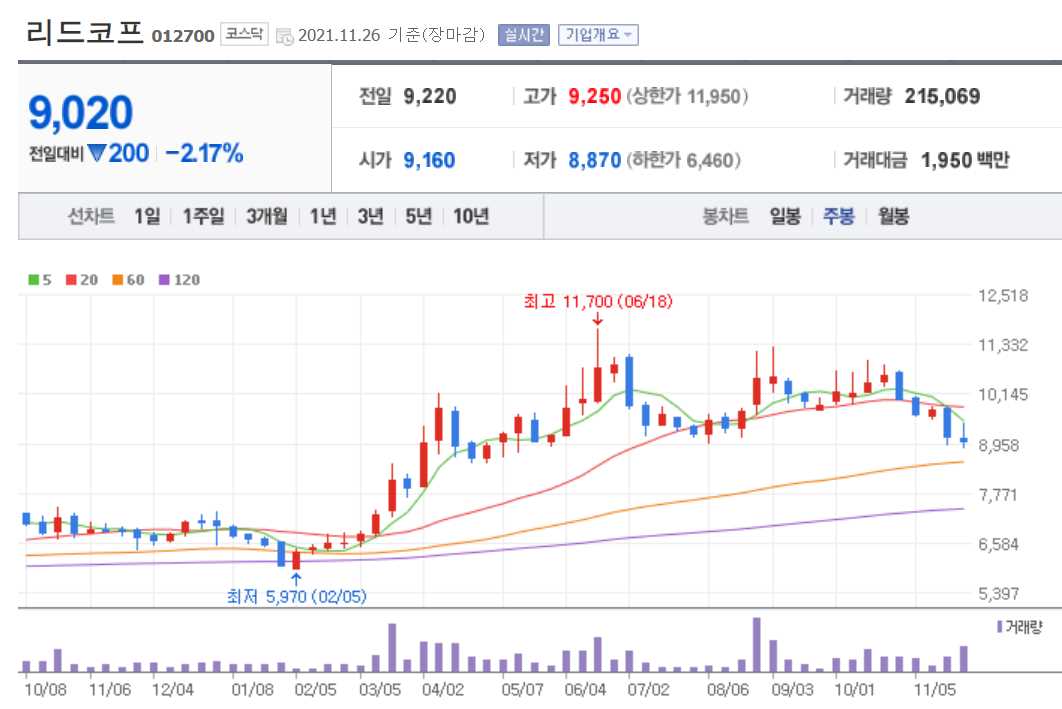Screen dimensions: 1062x709
Task: Select the 주봉 weekly candle view
Action: pos(838,216)
